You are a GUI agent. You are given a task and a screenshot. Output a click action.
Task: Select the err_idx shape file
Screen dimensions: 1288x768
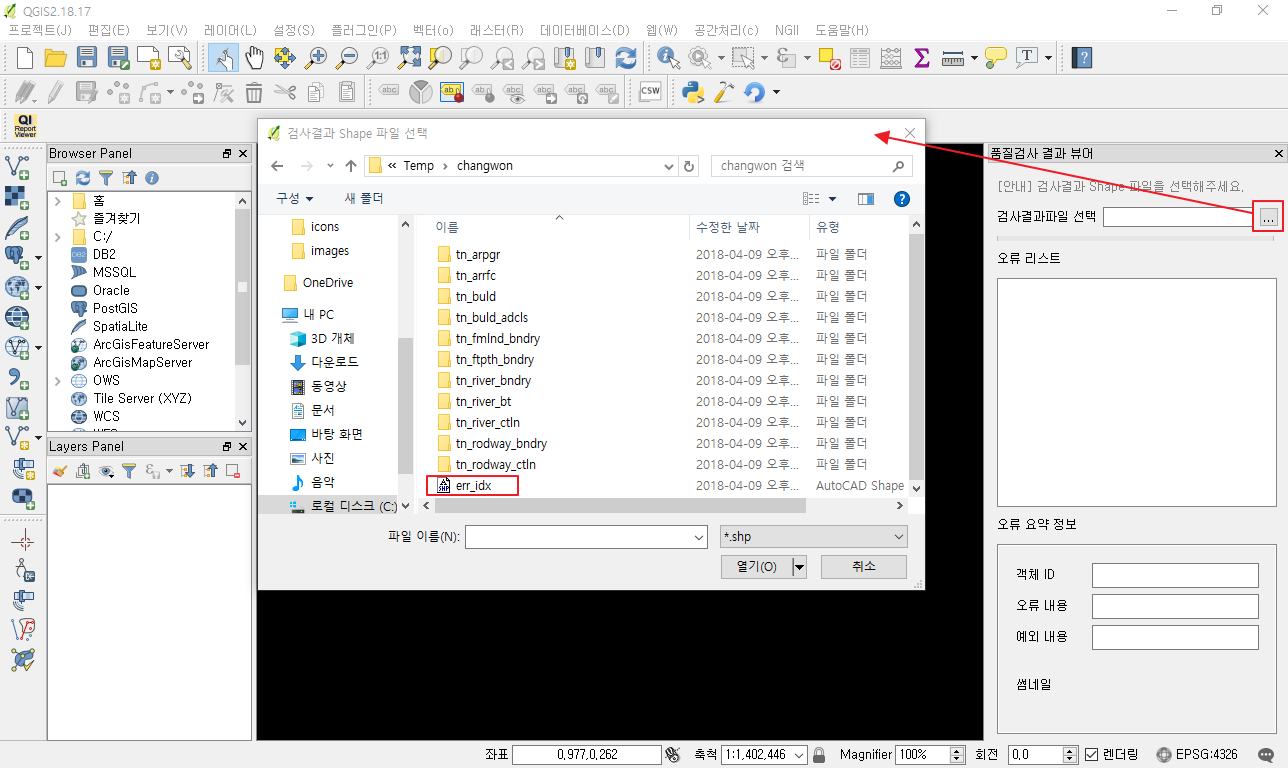(x=473, y=486)
